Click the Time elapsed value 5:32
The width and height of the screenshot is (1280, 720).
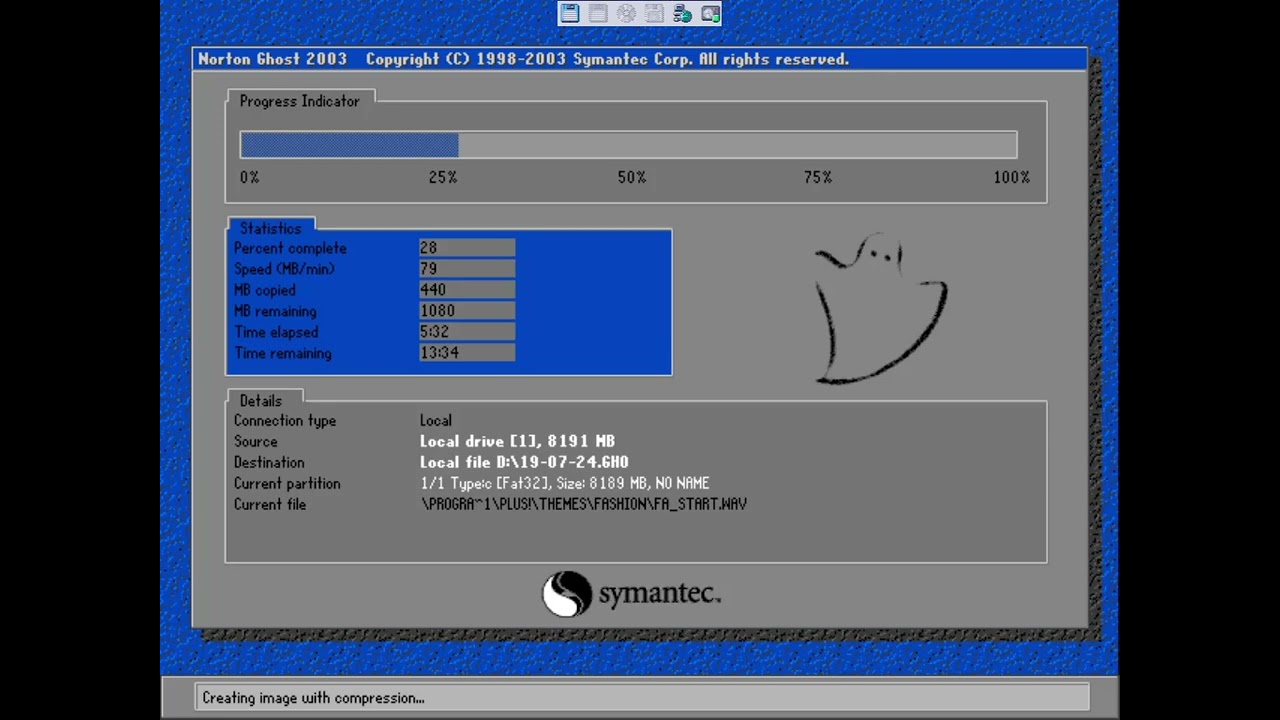click(467, 332)
